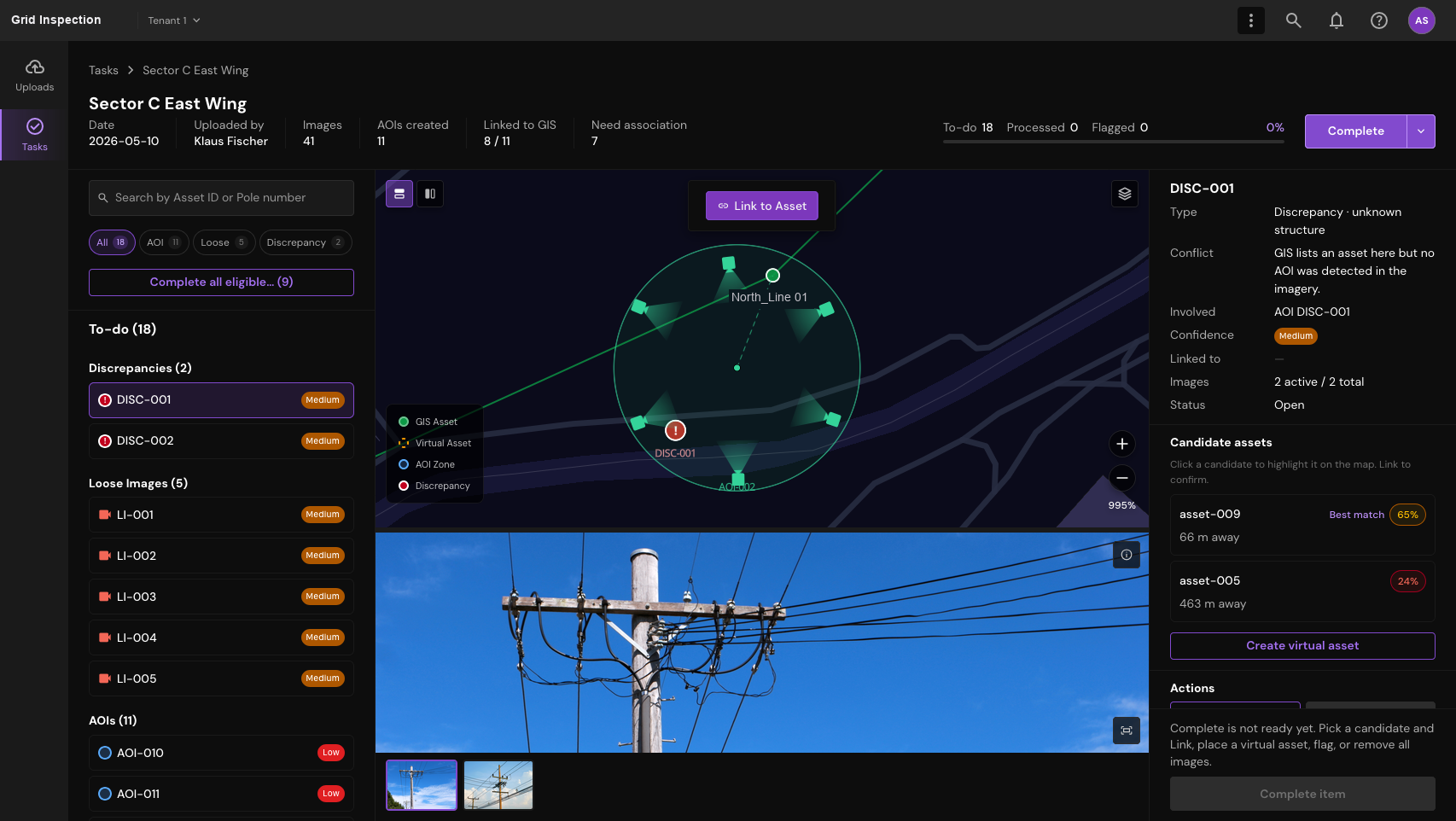Click Create virtual asset
The width and height of the screenshot is (1456, 821).
click(x=1302, y=646)
